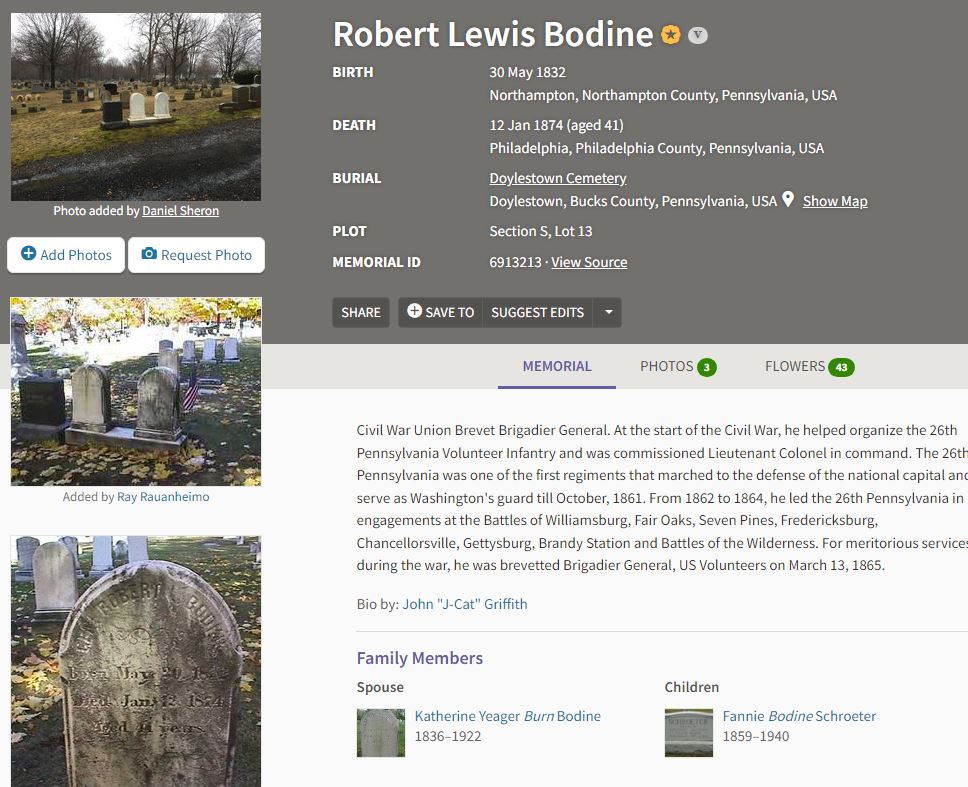Select the Memorial tab
Screen dimensions: 968x787
(x=557, y=367)
